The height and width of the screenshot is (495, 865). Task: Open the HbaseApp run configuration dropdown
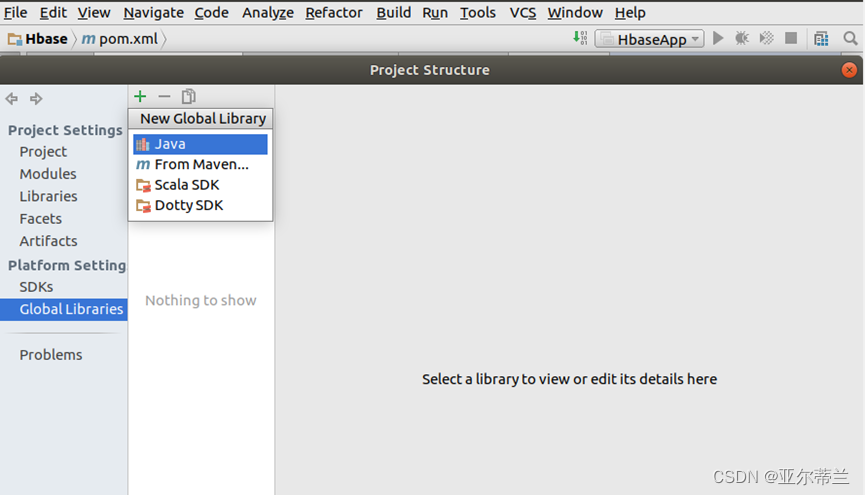point(649,39)
